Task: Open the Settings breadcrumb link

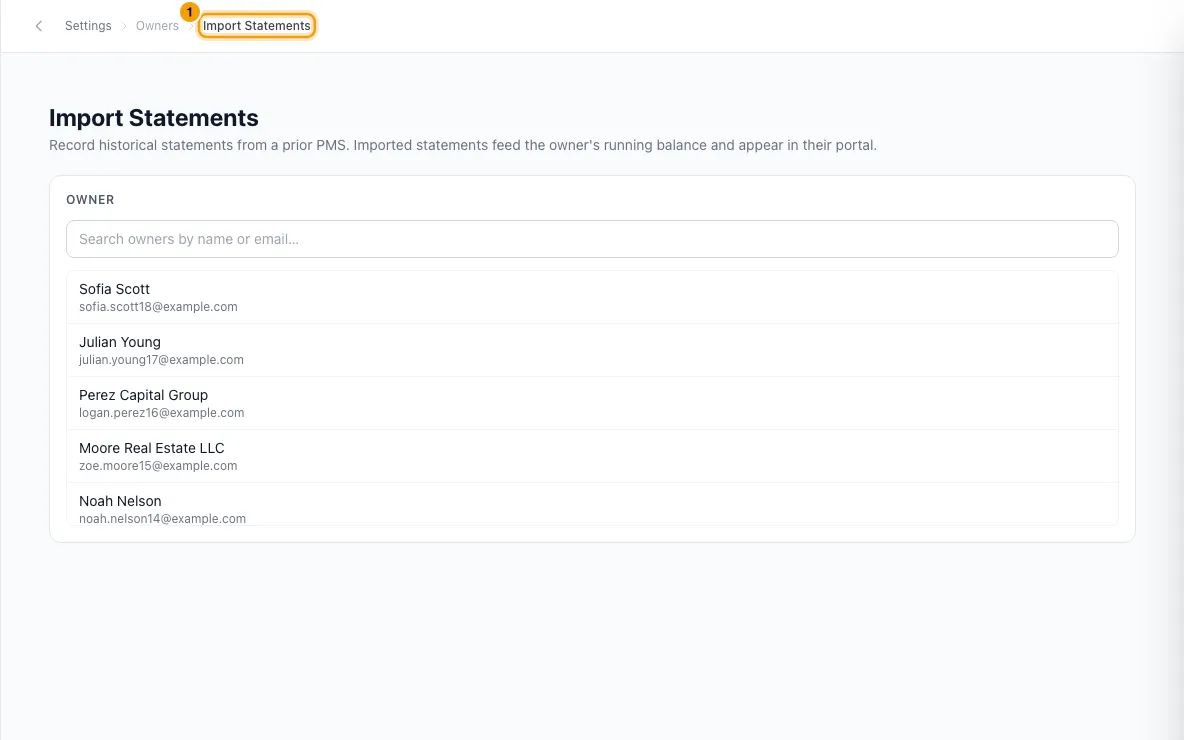Action: click(88, 26)
